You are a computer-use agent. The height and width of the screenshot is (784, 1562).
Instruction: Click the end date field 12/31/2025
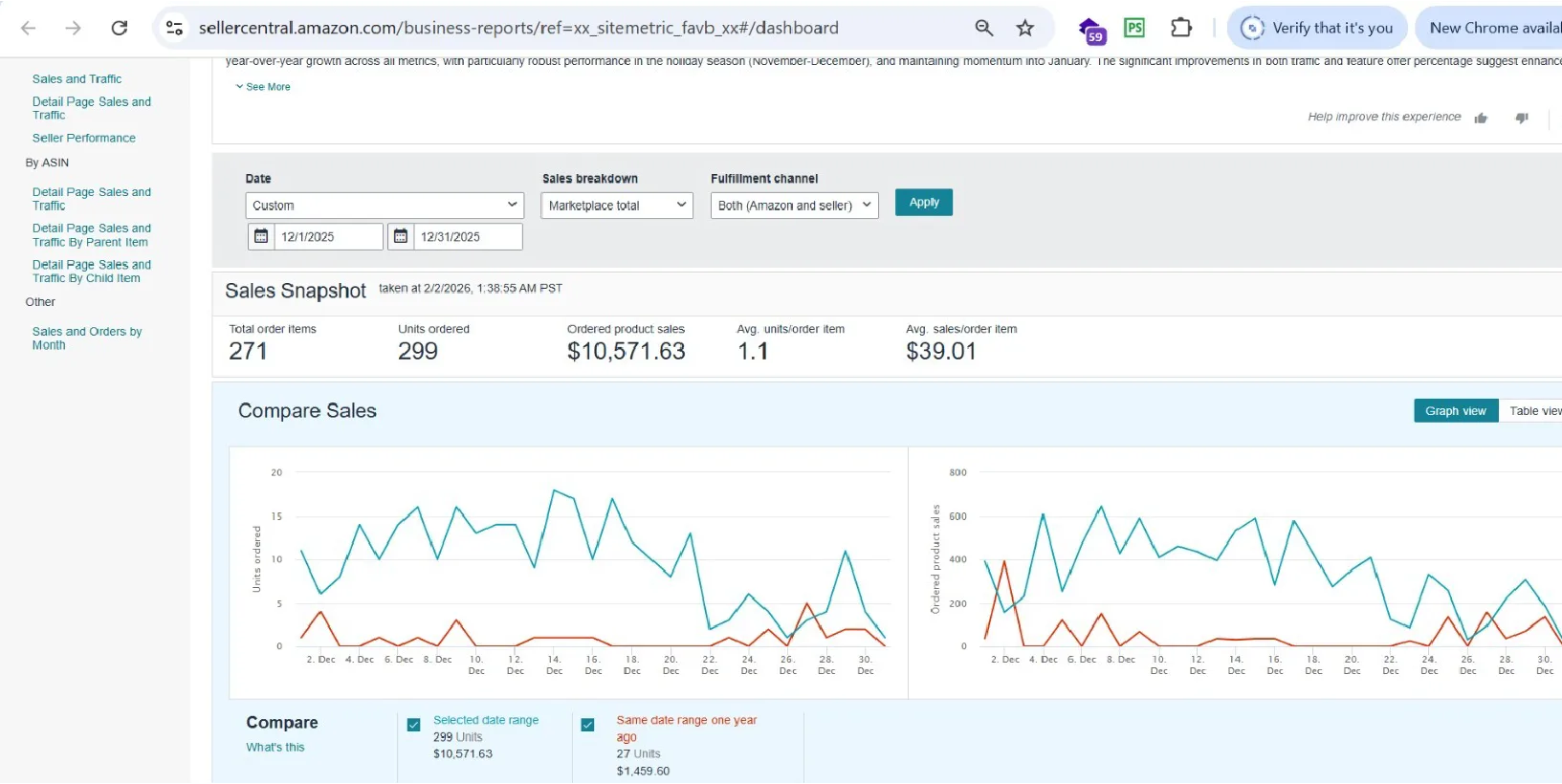click(x=468, y=236)
